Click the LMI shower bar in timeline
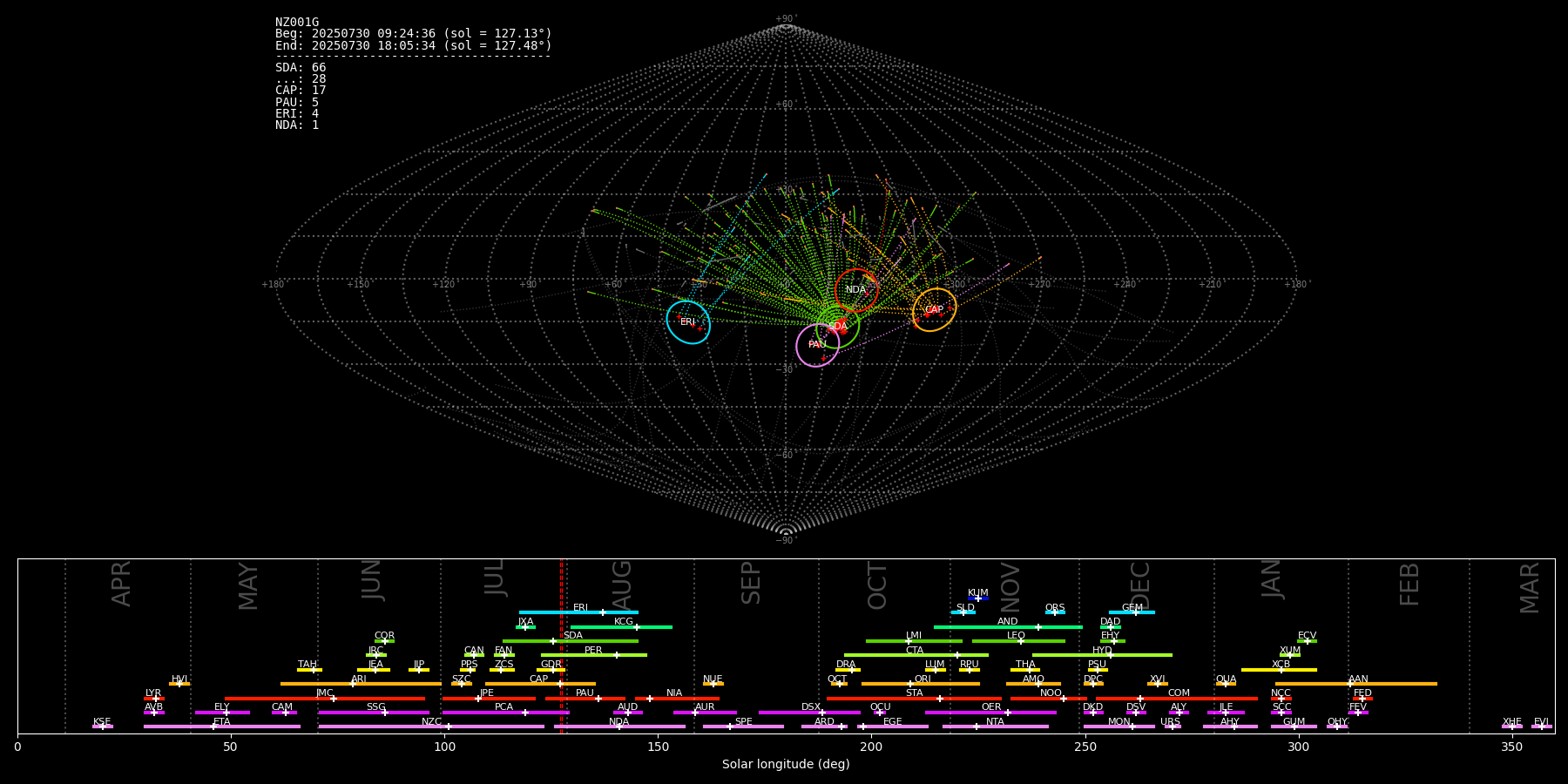 point(914,641)
